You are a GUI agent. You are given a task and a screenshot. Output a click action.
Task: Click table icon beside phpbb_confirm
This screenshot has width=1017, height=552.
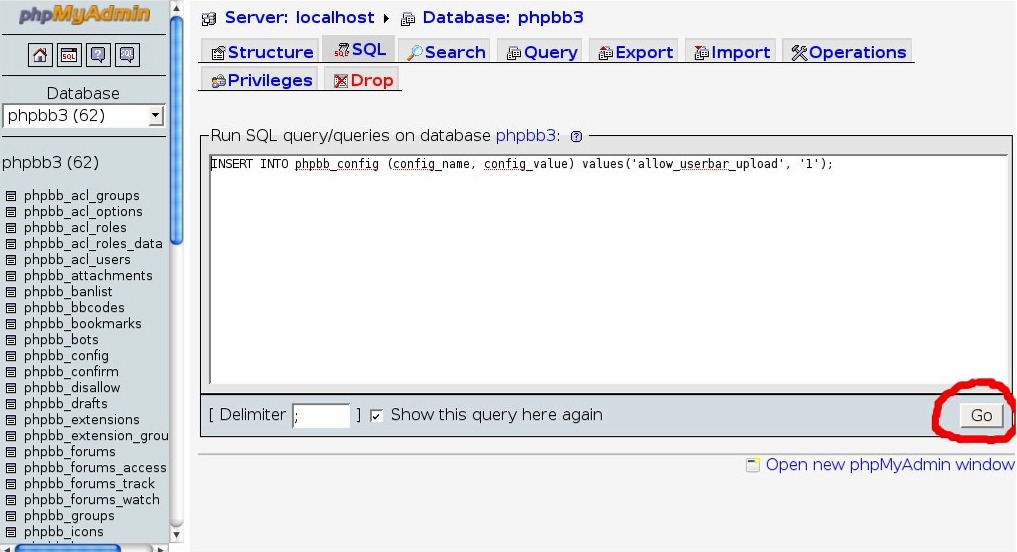click(x=11, y=372)
